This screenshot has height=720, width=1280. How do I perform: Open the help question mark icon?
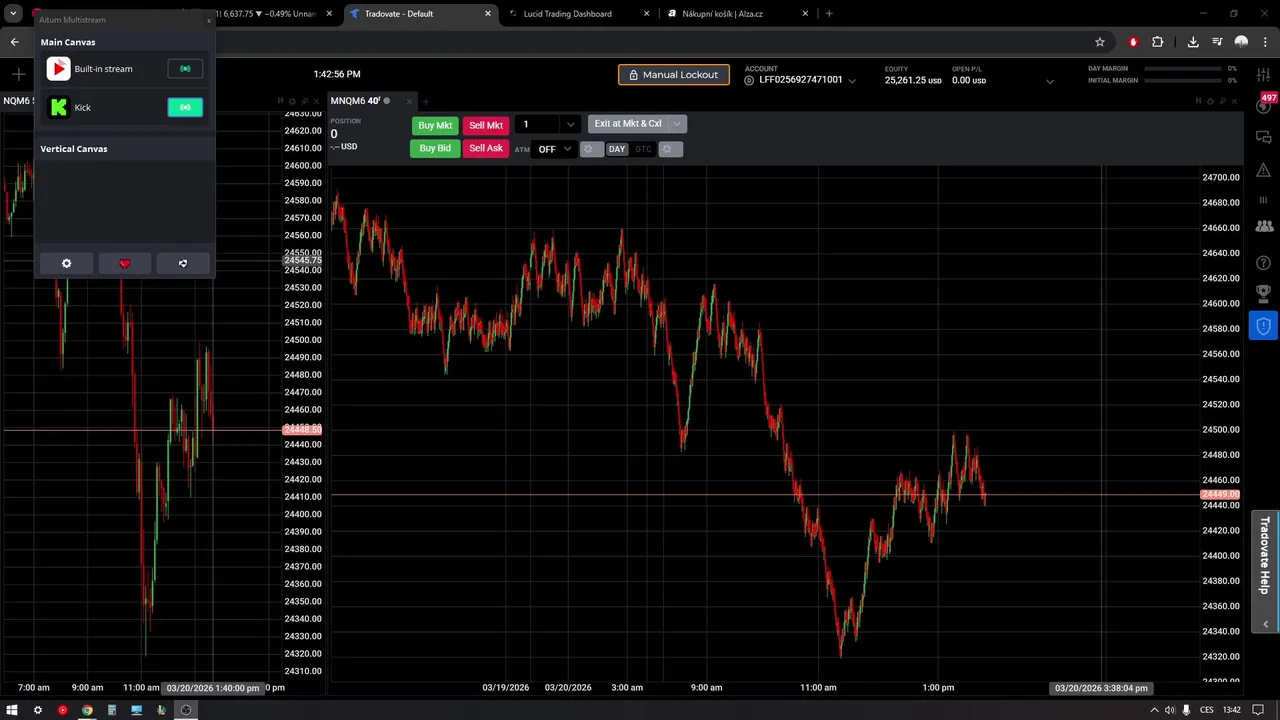point(1264,262)
